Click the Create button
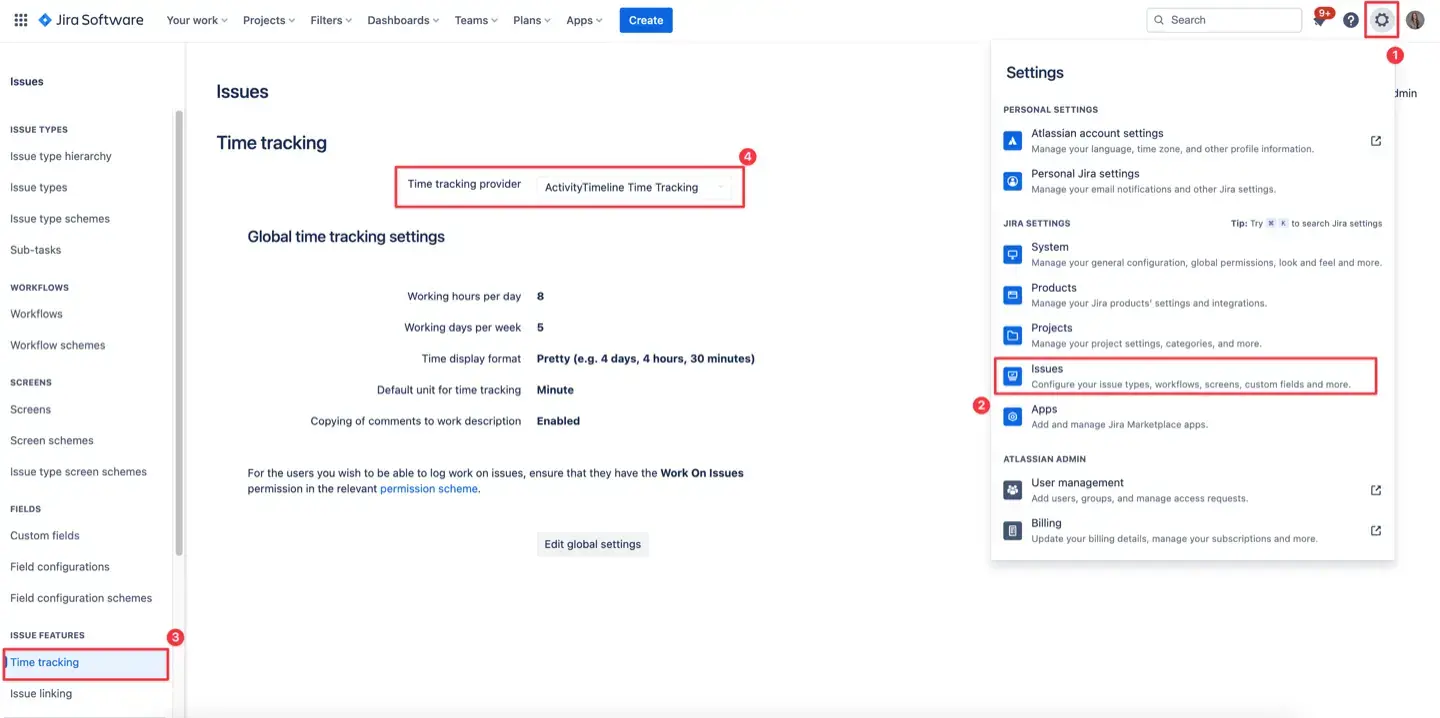The image size is (1440, 718). [645, 19]
